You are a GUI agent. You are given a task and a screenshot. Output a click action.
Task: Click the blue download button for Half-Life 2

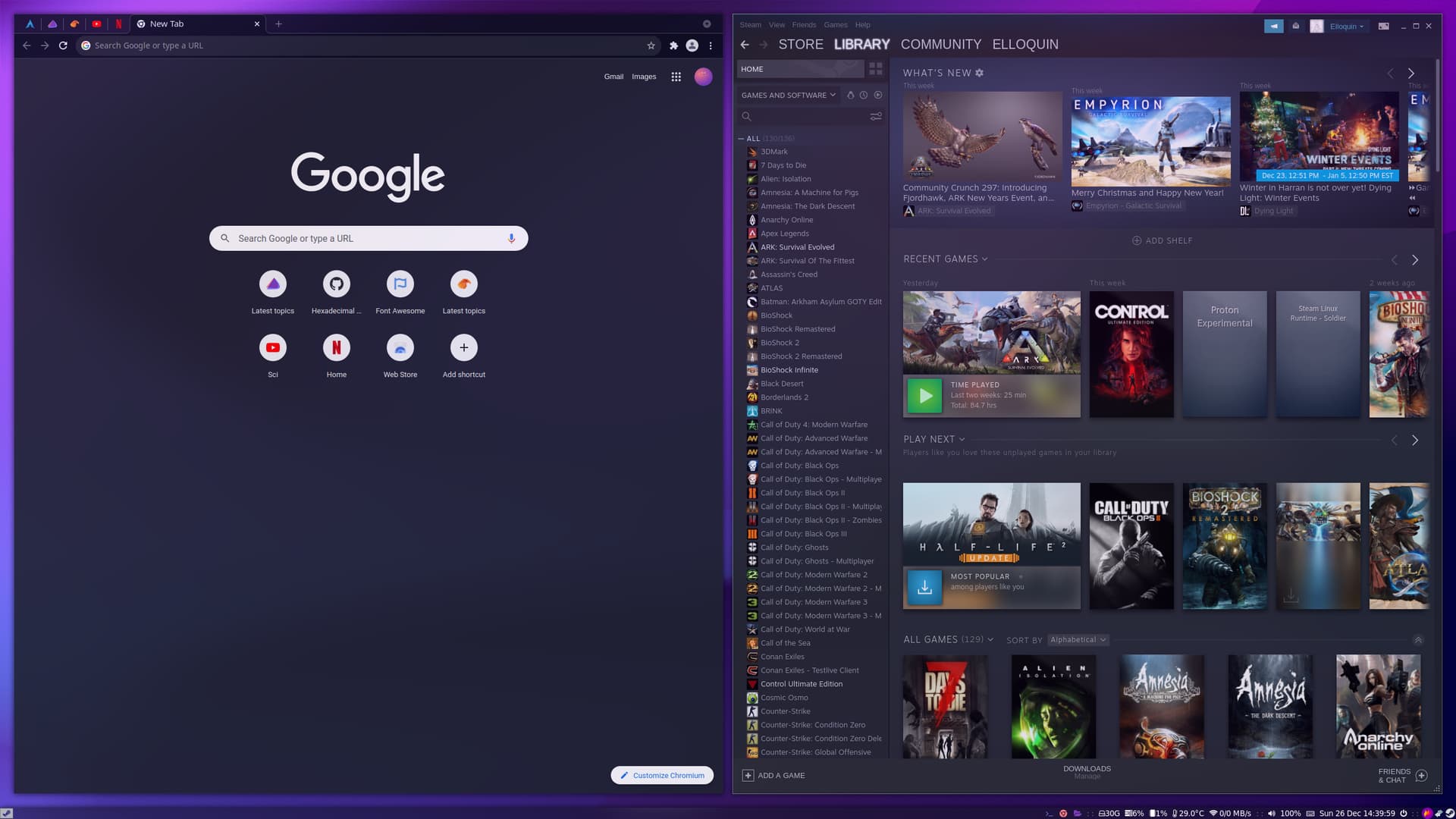pos(924,587)
